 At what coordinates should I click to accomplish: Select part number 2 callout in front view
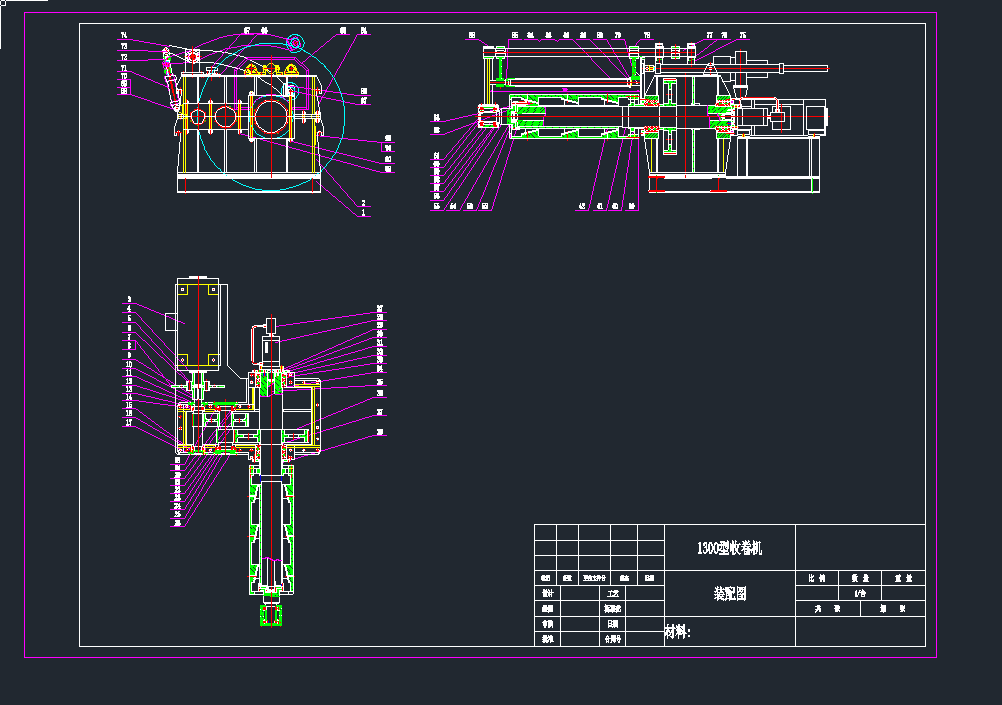pyautogui.click(x=363, y=203)
